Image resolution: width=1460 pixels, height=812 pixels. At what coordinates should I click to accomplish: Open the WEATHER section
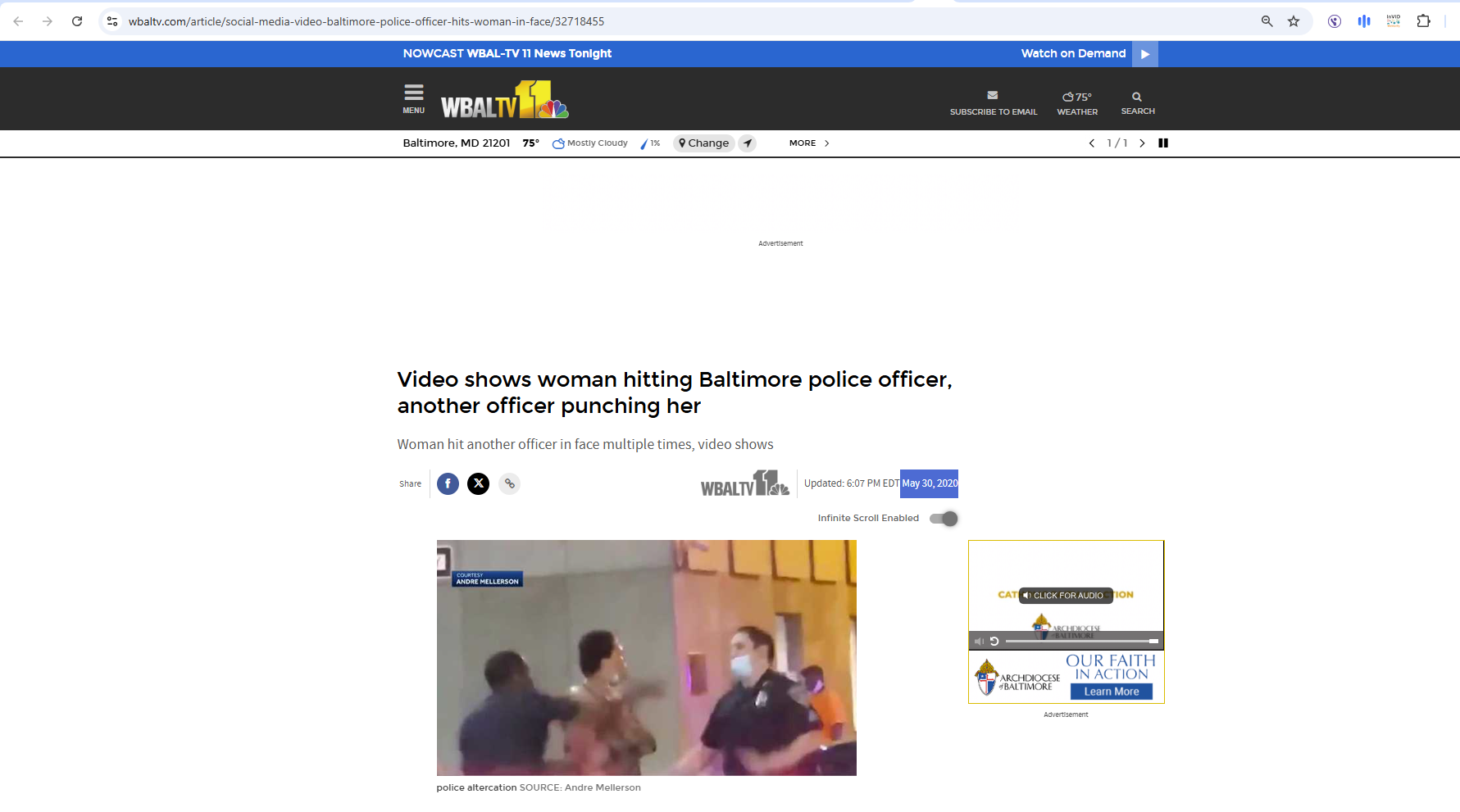[1076, 102]
